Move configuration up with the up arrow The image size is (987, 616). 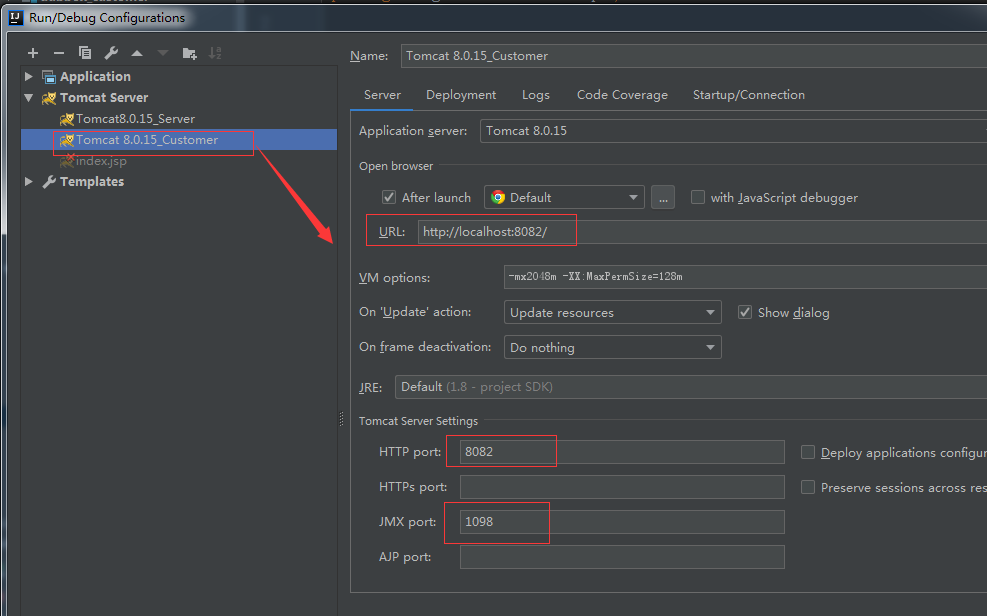137,53
